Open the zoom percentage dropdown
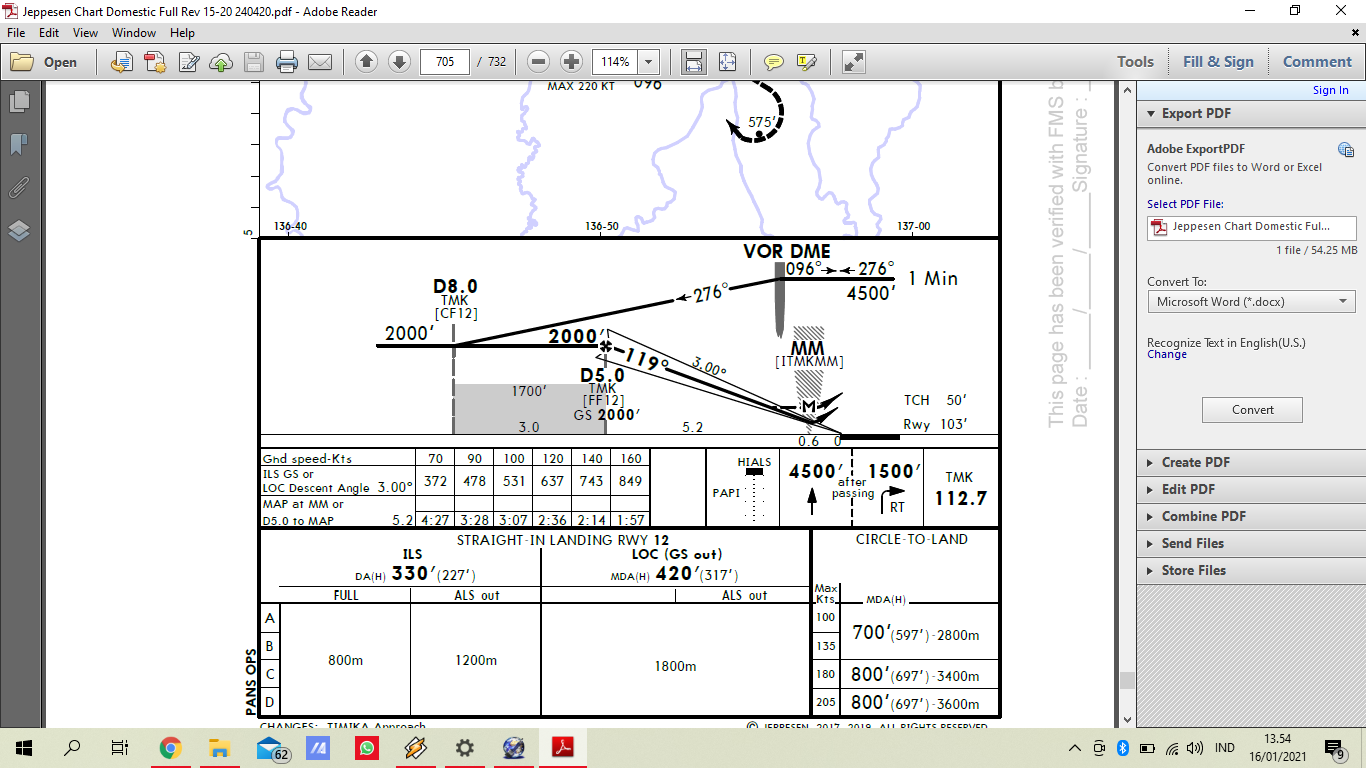 [647, 62]
